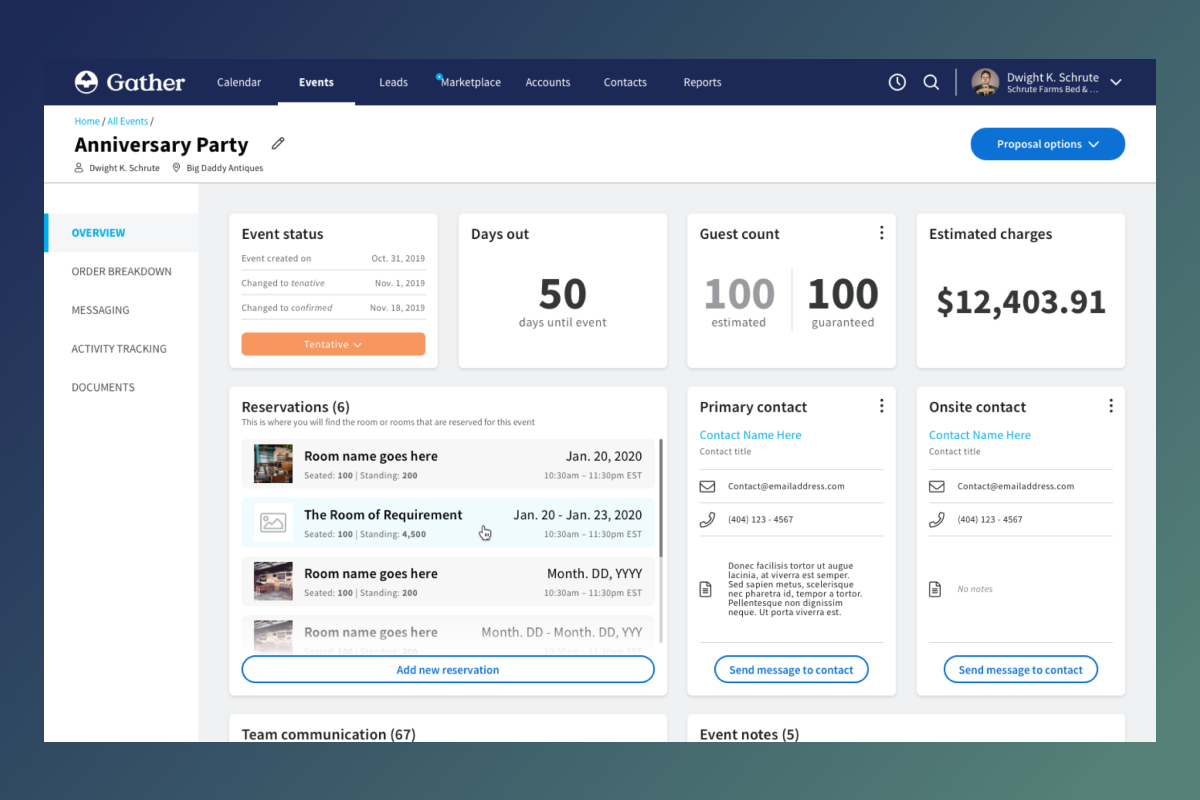Open All Events breadcrumb link
This screenshot has width=1200, height=800.
point(127,121)
